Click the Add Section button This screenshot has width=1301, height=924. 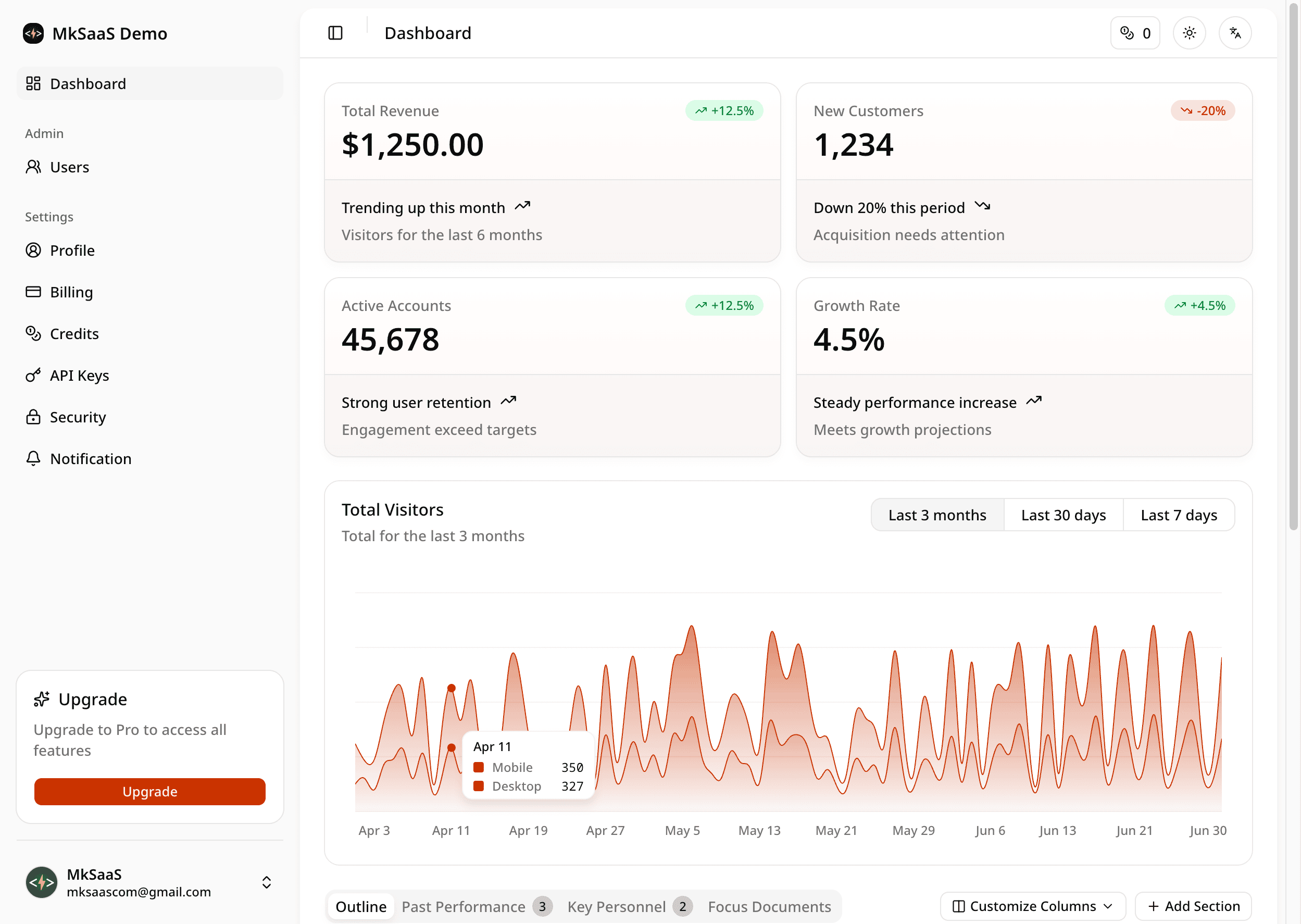[1193, 906]
